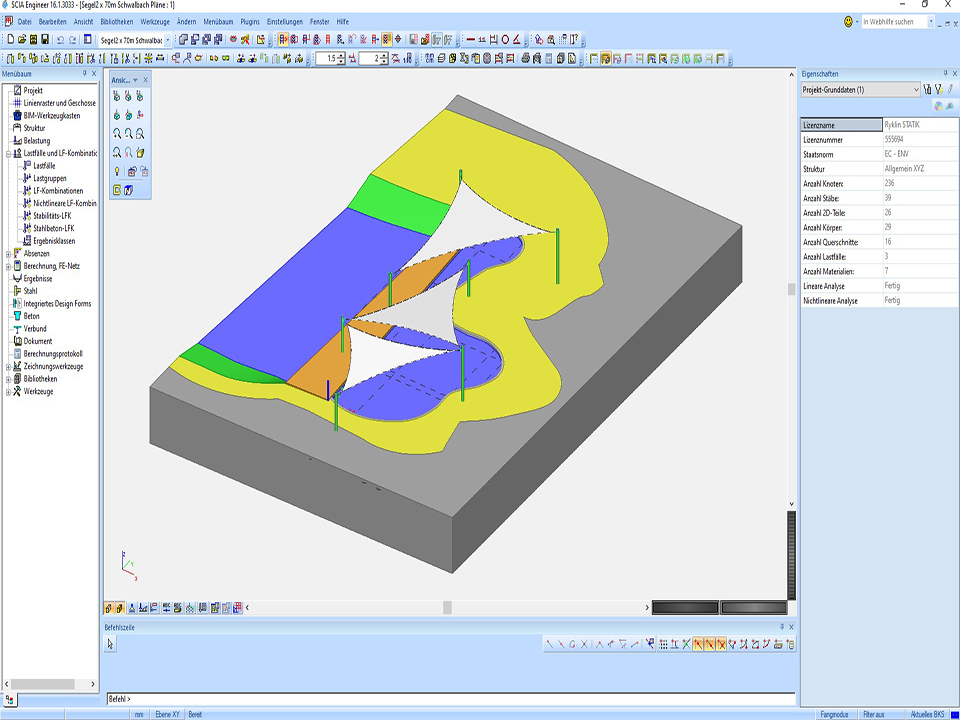This screenshot has width=960, height=720.
Task: Select Lastgruppen in the menu tree
Action: 51,178
